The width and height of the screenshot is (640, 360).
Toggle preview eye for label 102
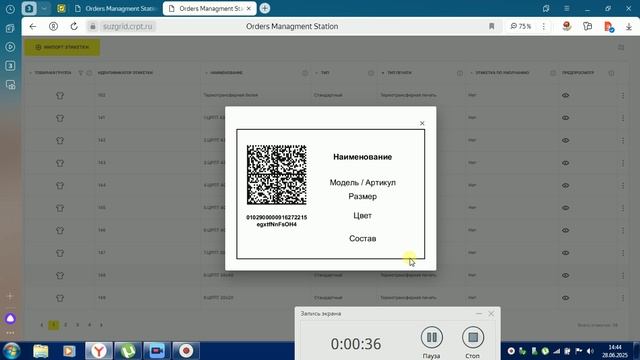[x=565, y=96]
